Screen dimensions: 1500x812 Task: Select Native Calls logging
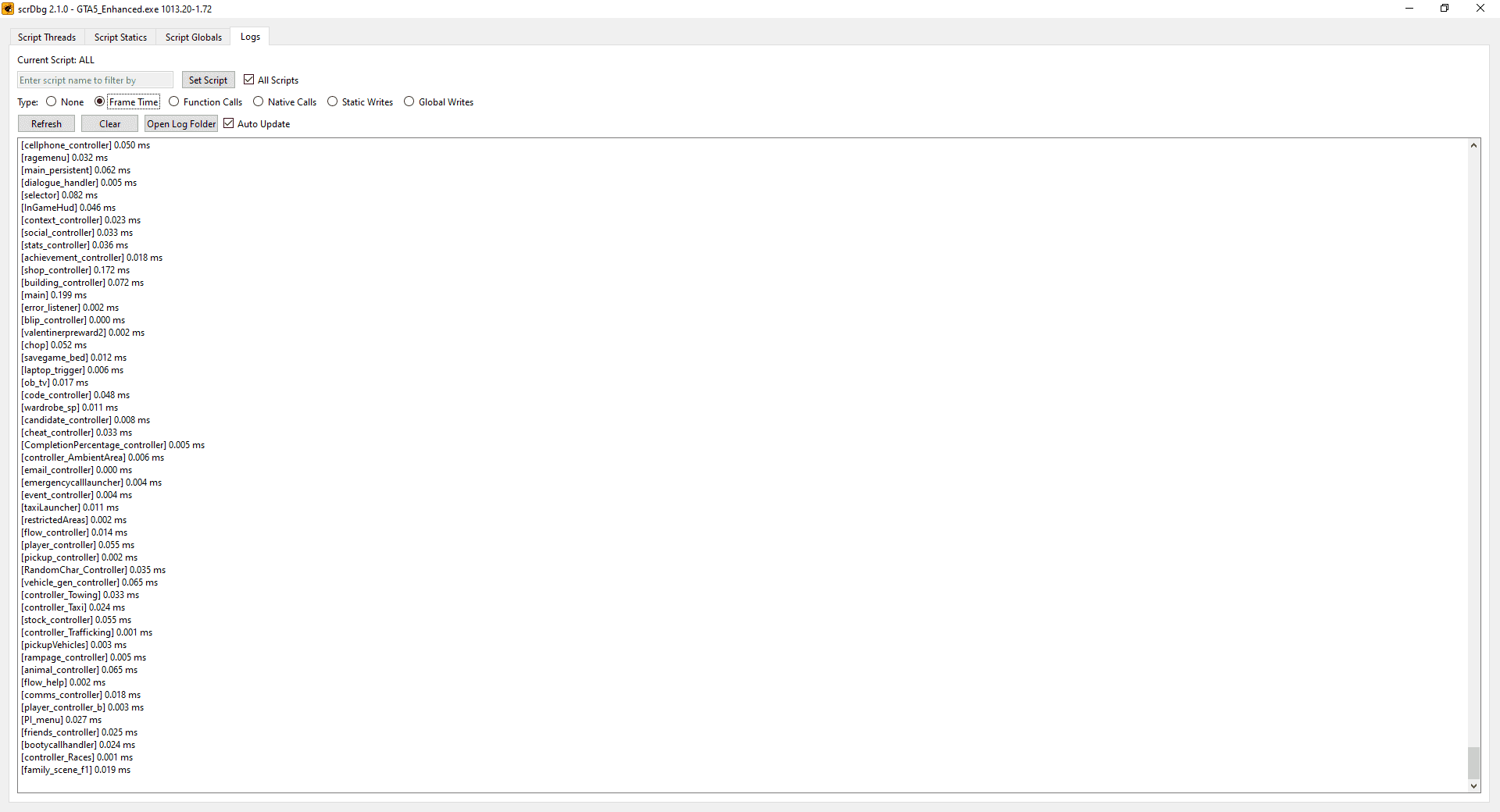pyautogui.click(x=258, y=101)
